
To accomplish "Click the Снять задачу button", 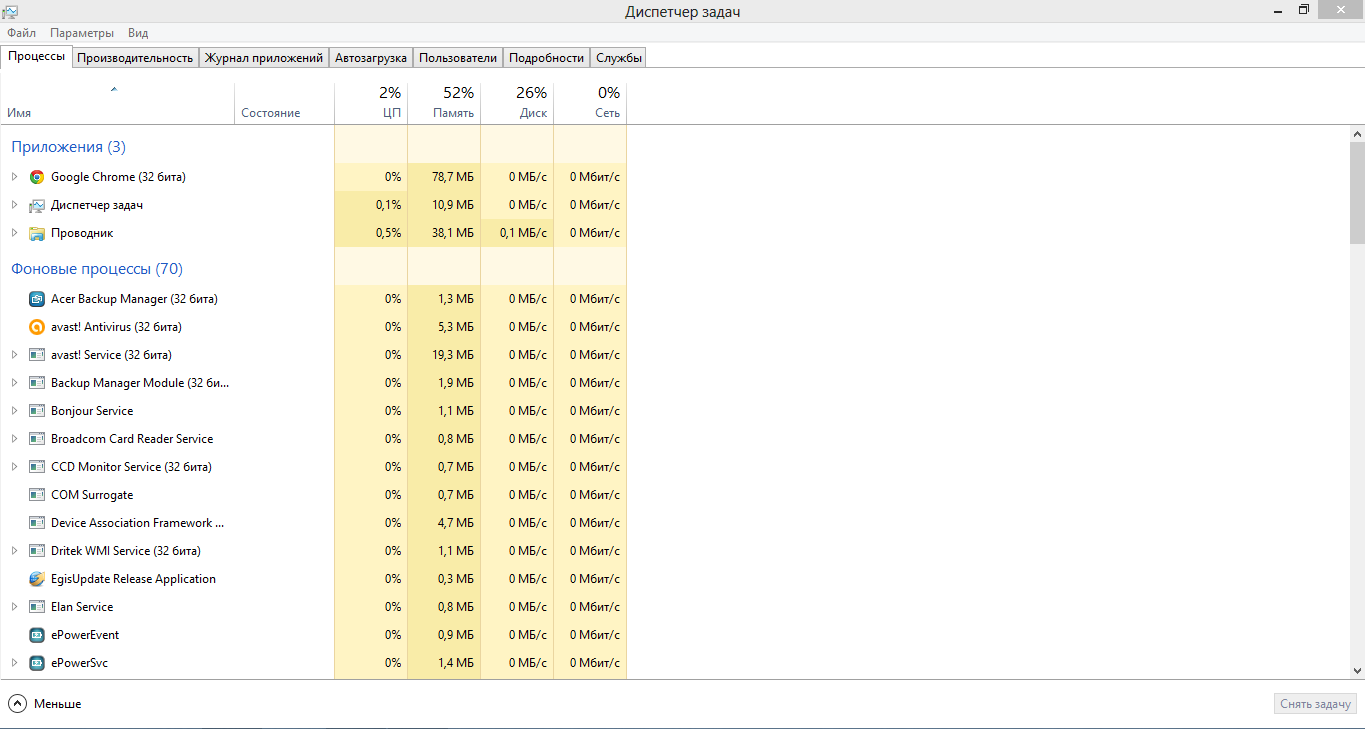I will click(1316, 704).
